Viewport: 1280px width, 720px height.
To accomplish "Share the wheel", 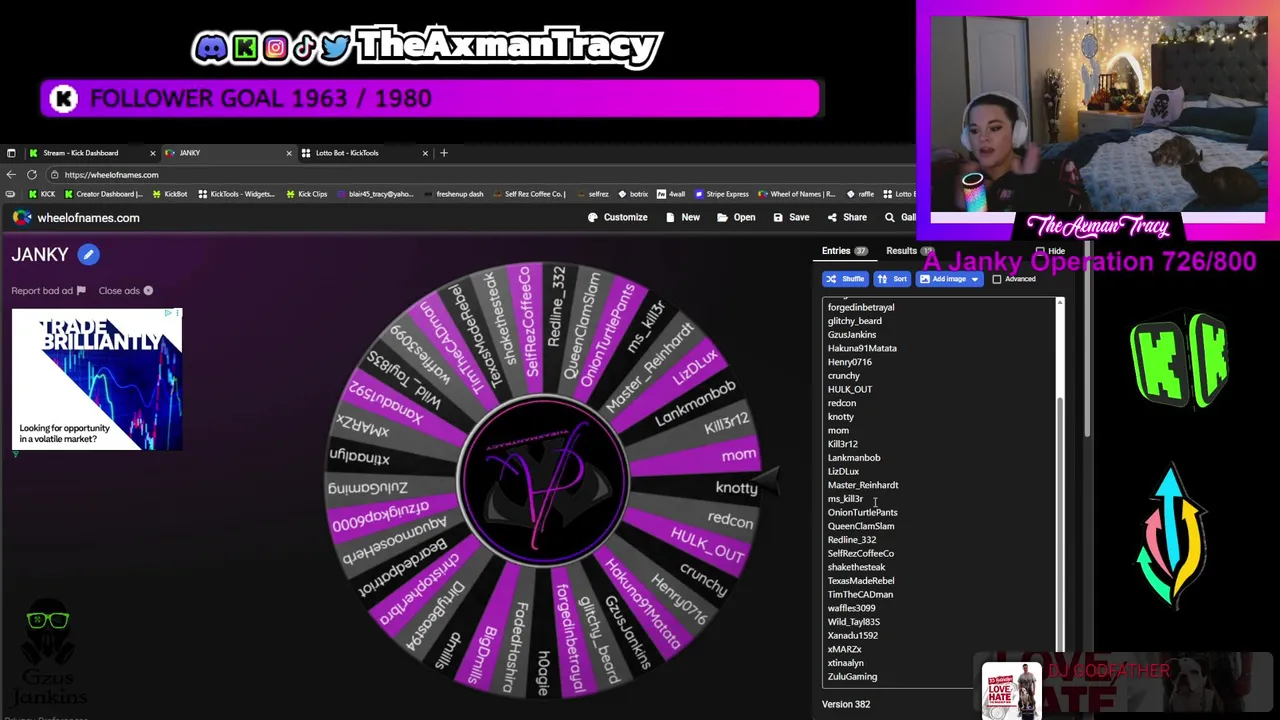I will (847, 217).
